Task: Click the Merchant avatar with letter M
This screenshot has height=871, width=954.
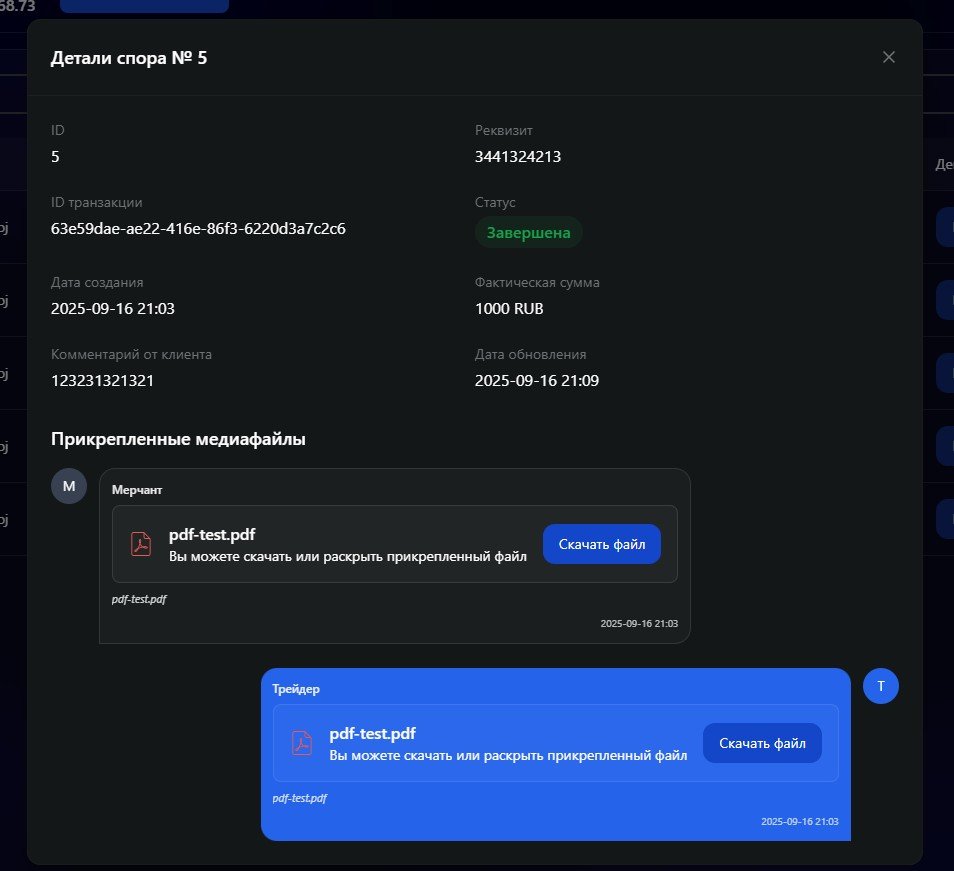Action: (x=69, y=486)
